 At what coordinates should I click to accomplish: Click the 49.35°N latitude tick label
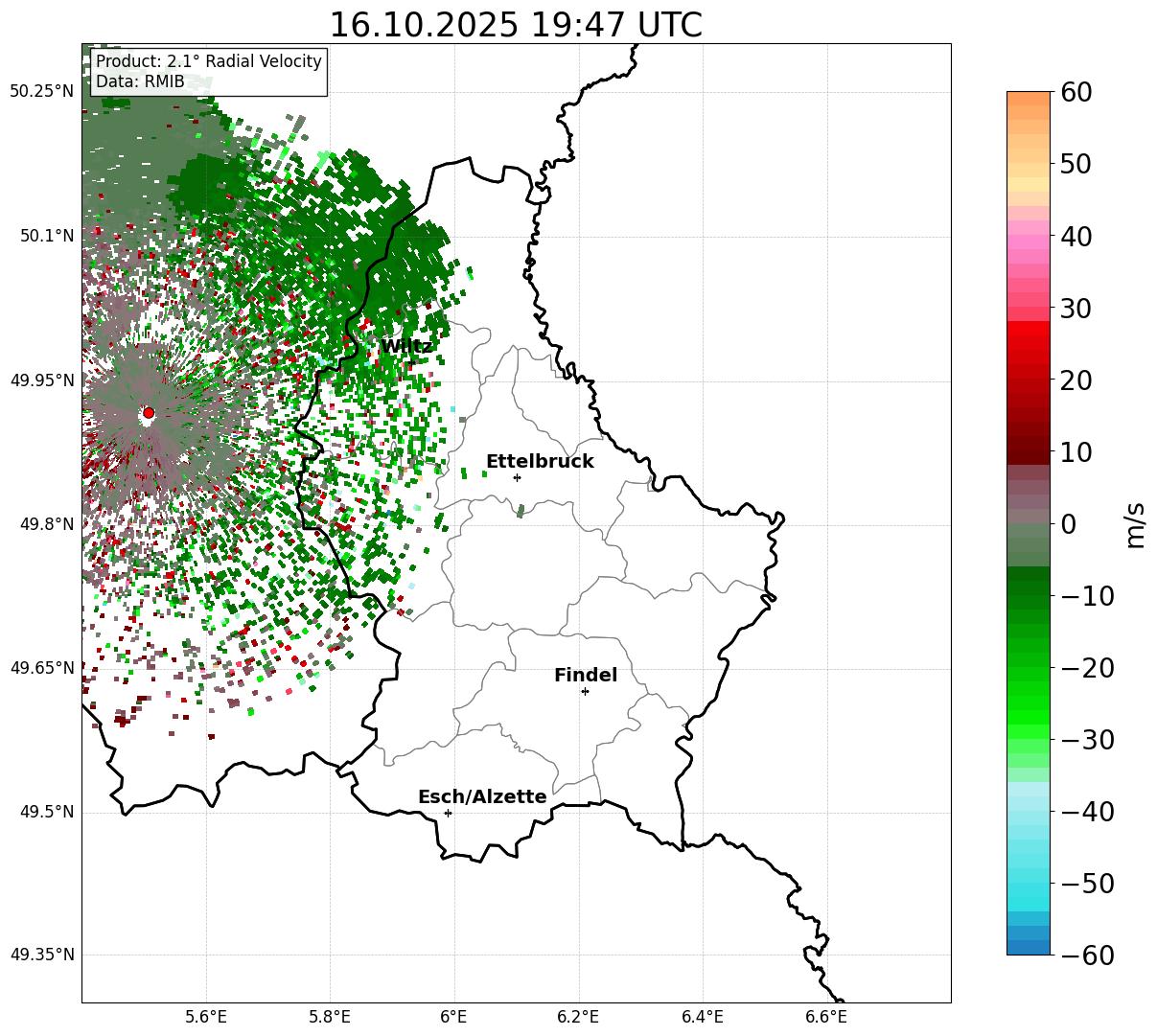point(41,955)
